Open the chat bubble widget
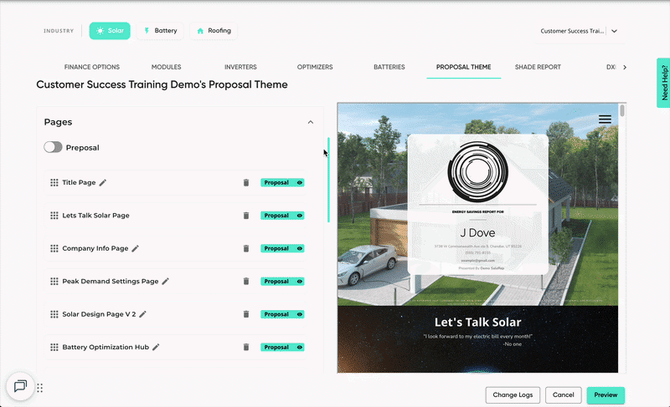This screenshot has width=670, height=407. [x=20, y=386]
